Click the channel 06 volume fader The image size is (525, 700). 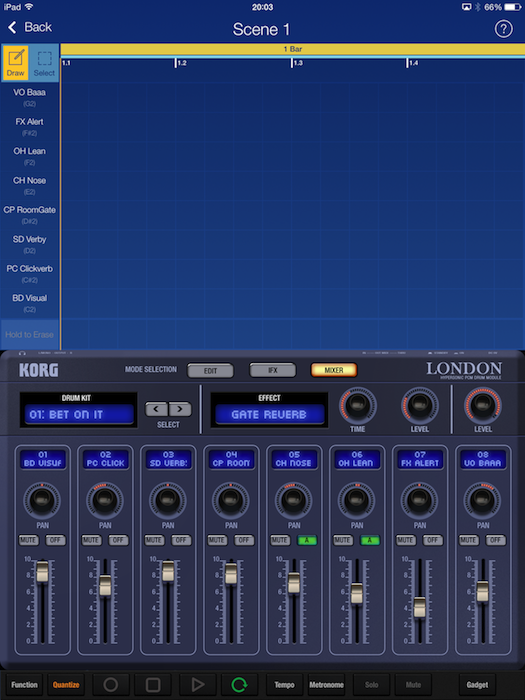pyautogui.click(x=357, y=593)
